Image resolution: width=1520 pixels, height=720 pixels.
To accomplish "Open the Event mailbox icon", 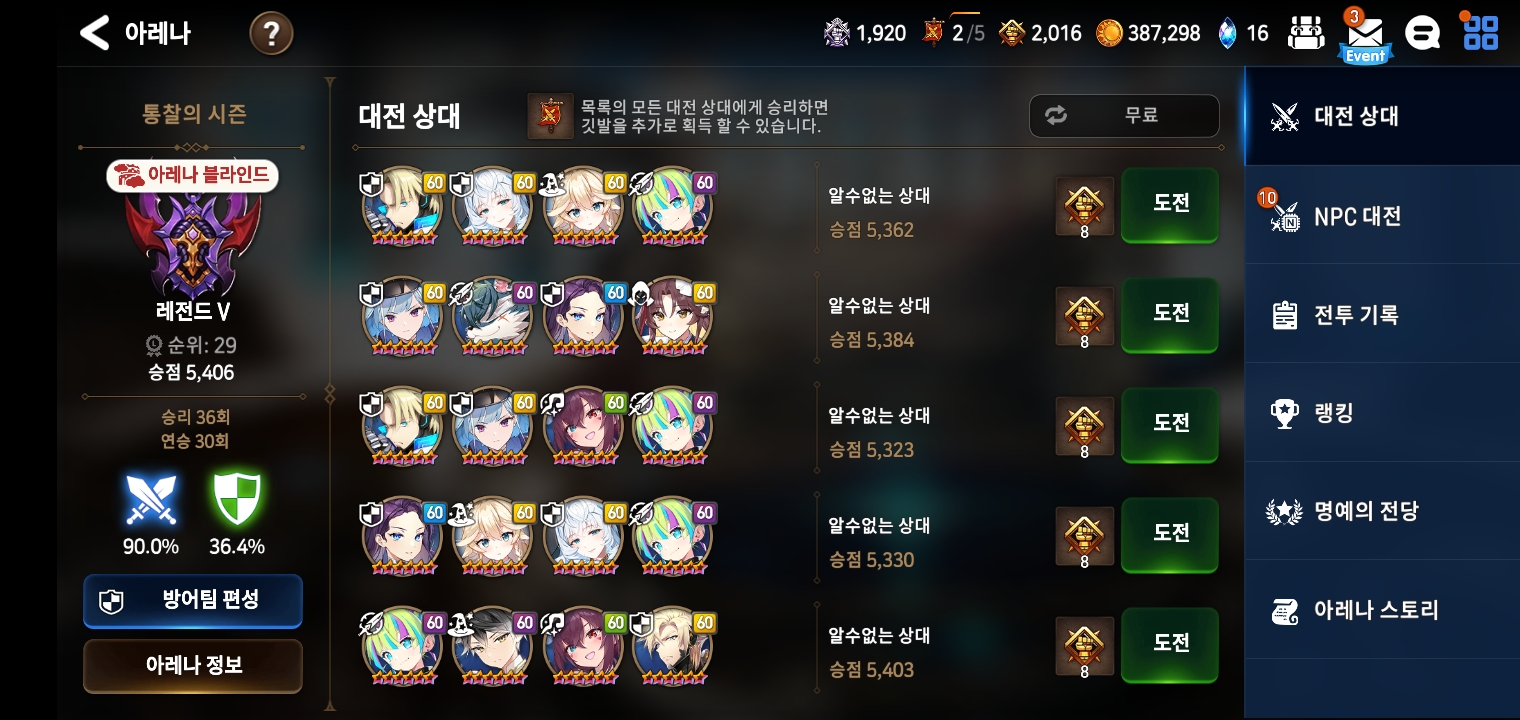I will click(x=1365, y=36).
